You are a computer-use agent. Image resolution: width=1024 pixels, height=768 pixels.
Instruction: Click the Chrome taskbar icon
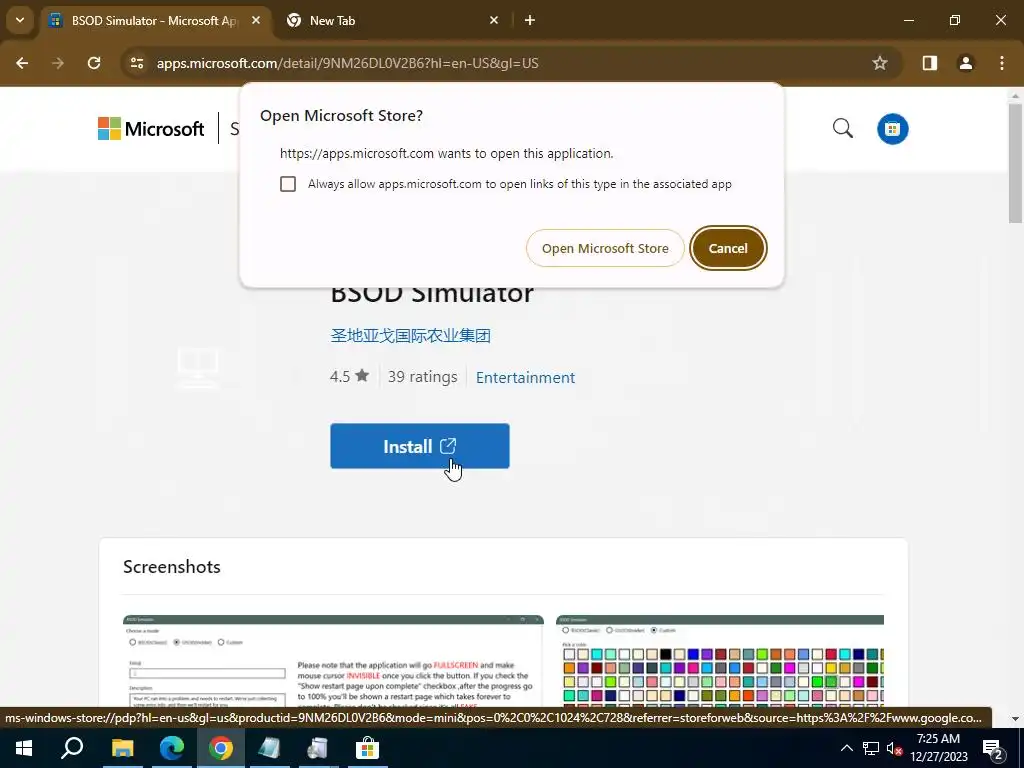point(221,748)
